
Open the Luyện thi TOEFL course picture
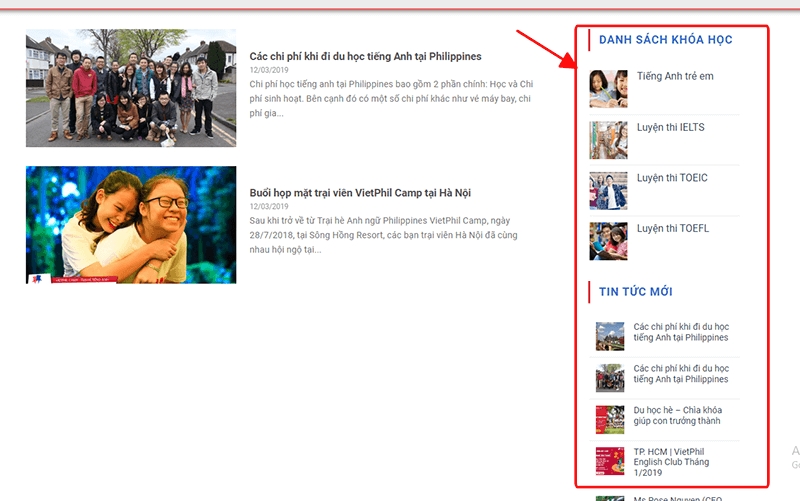tap(608, 241)
